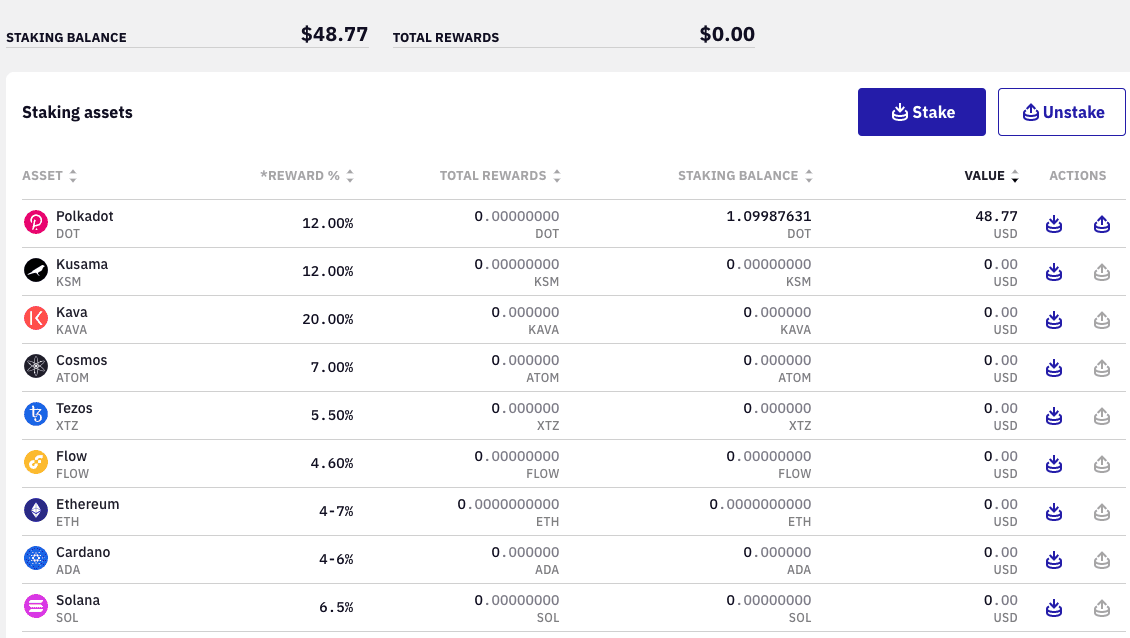Click the unstake action icon for Polkadot

pos(1102,224)
